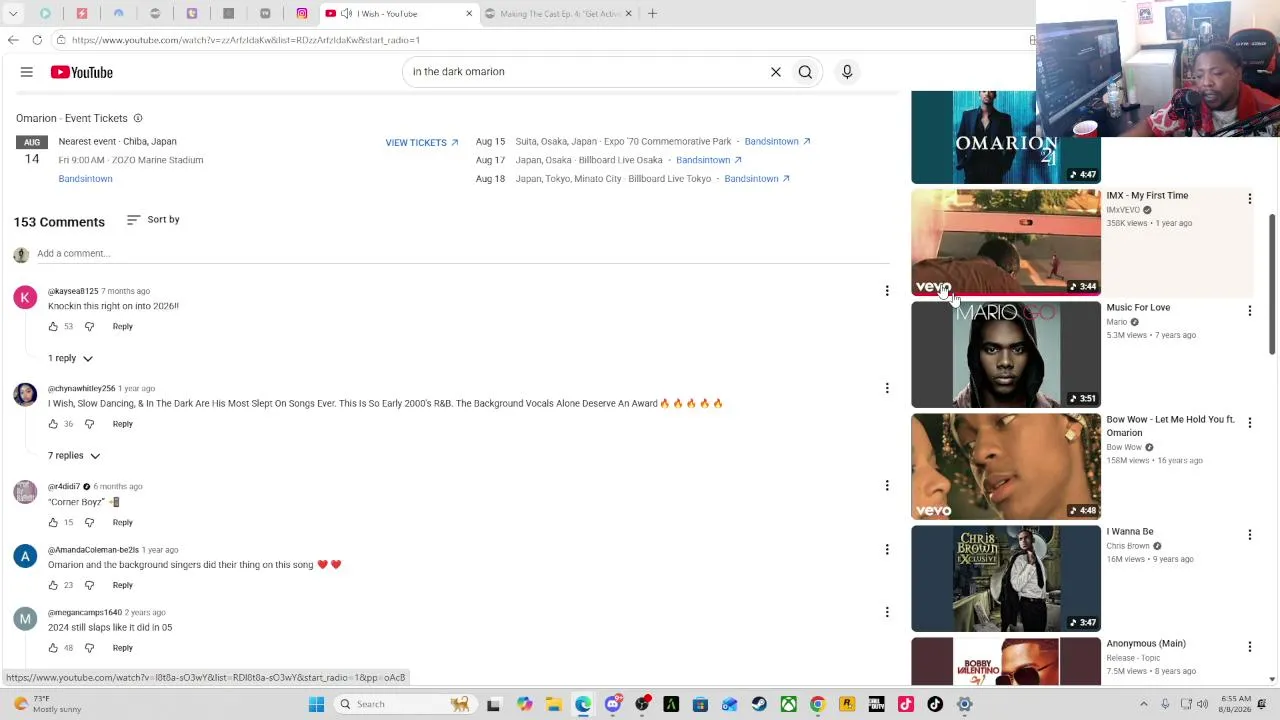Image resolution: width=1280 pixels, height=720 pixels.
Task: Go to the YouTube home logo
Action: [82, 72]
